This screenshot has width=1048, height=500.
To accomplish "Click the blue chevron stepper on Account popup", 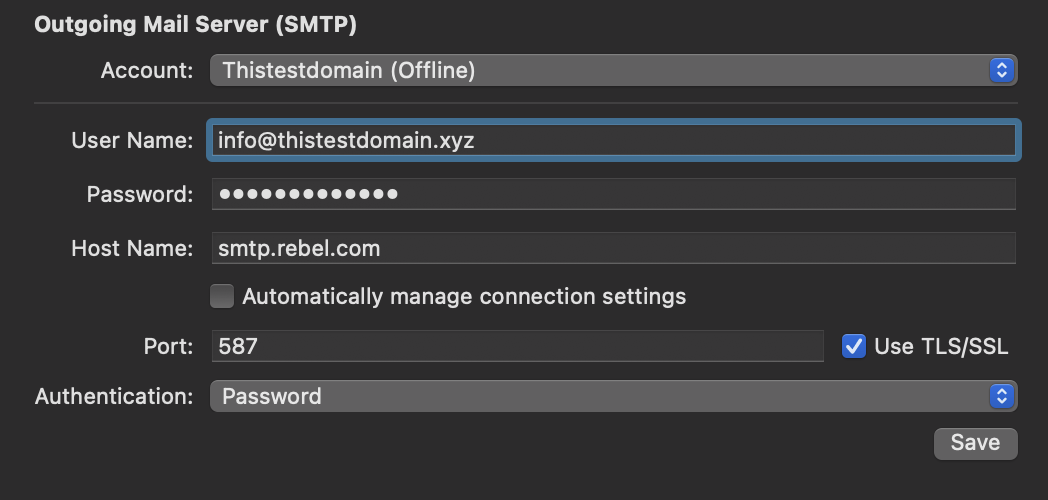I will (x=1001, y=70).
